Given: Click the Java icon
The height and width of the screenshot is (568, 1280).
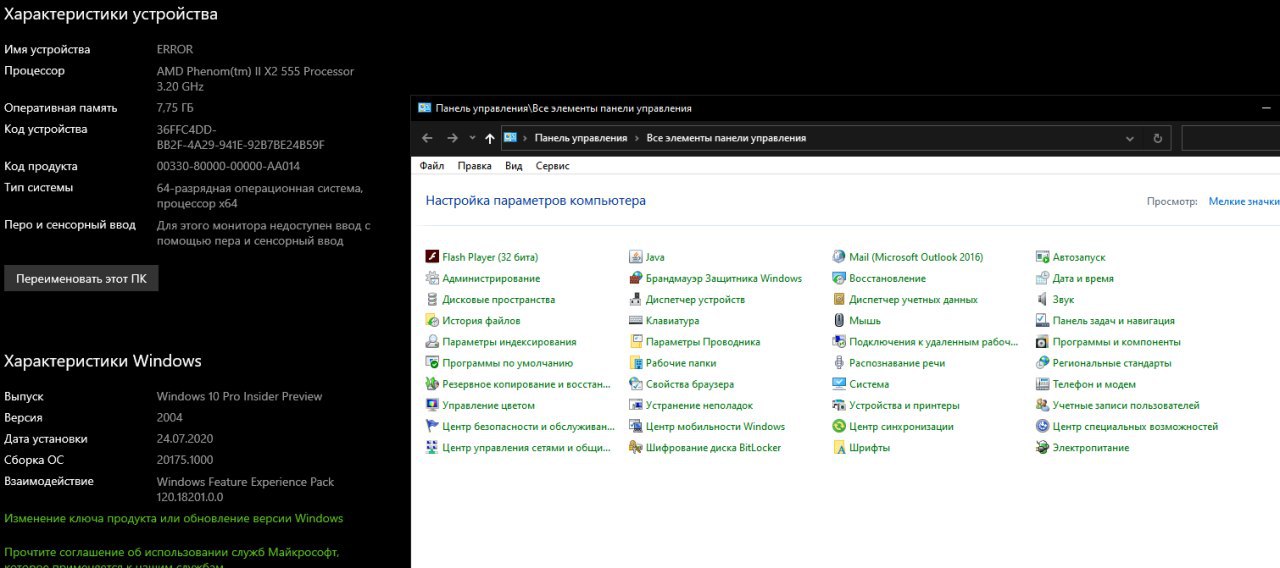Looking at the screenshot, I should [636, 257].
